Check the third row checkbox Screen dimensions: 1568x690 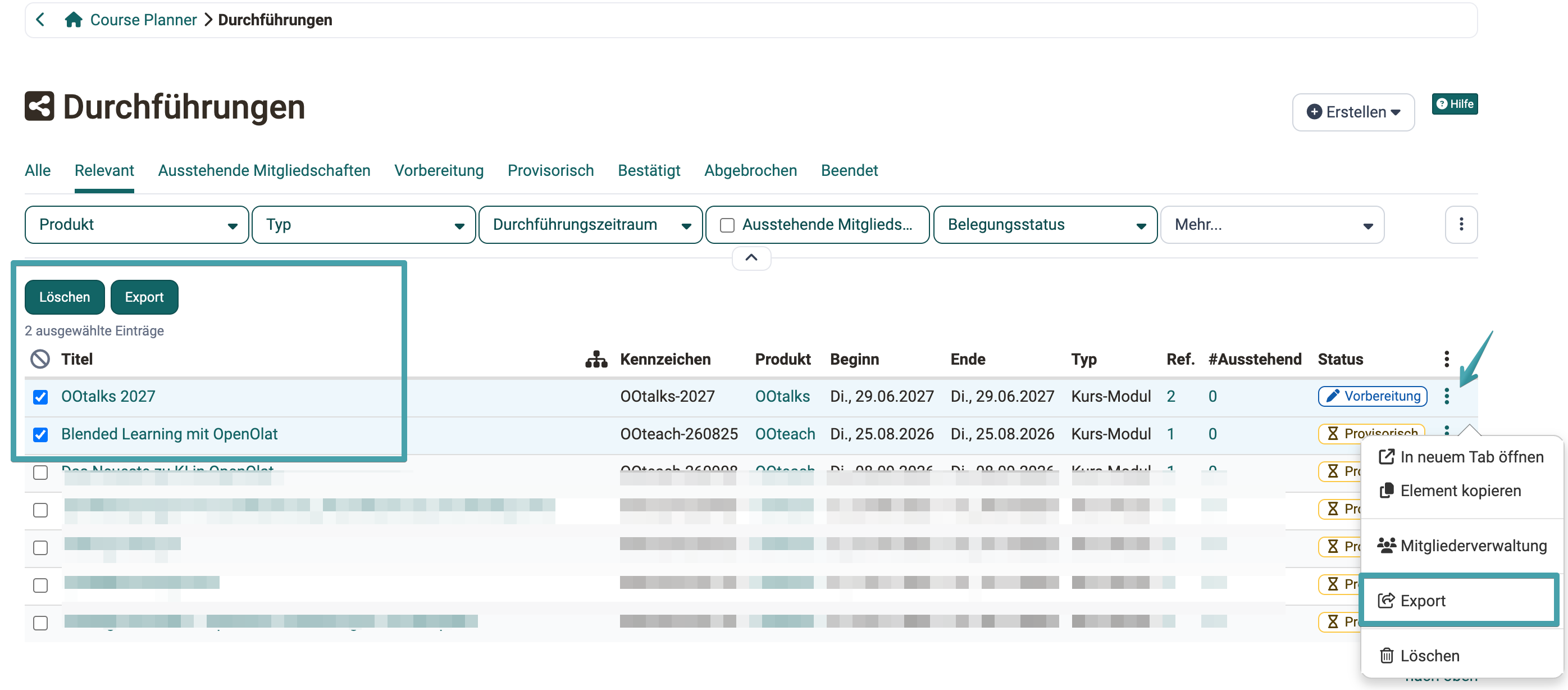tap(40, 473)
